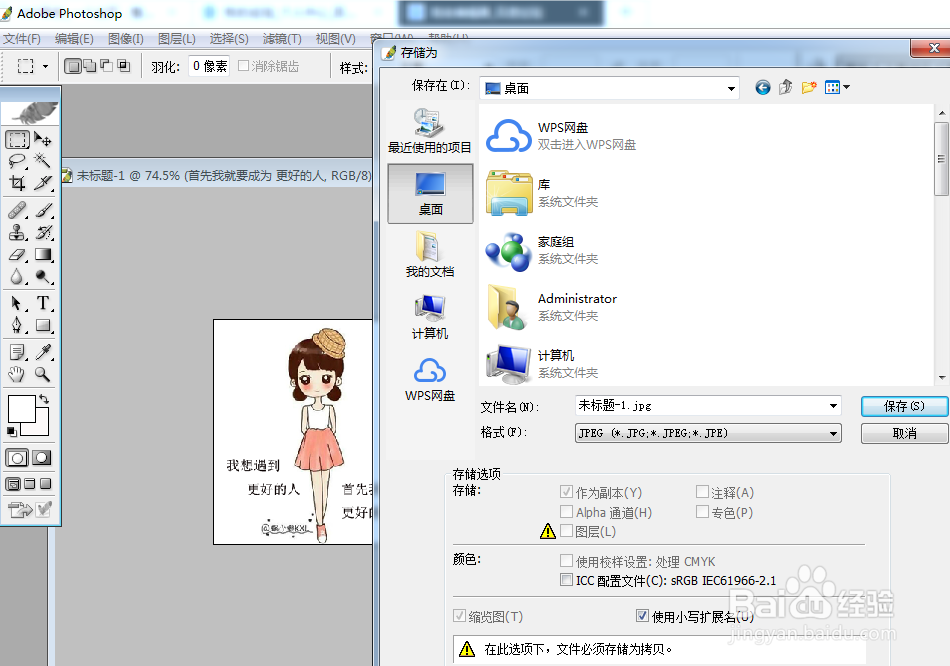Viewport: 950px width, 666px height.
Task: Toggle the 图层(L) save option checkbox
Action: coord(566,531)
